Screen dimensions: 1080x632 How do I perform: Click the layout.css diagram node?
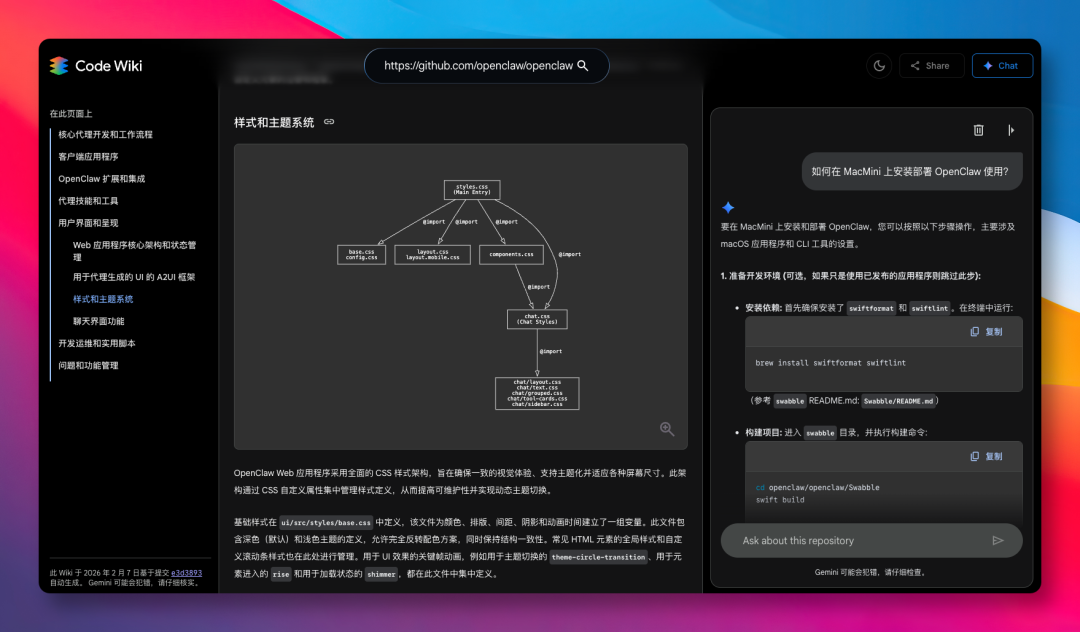433,254
